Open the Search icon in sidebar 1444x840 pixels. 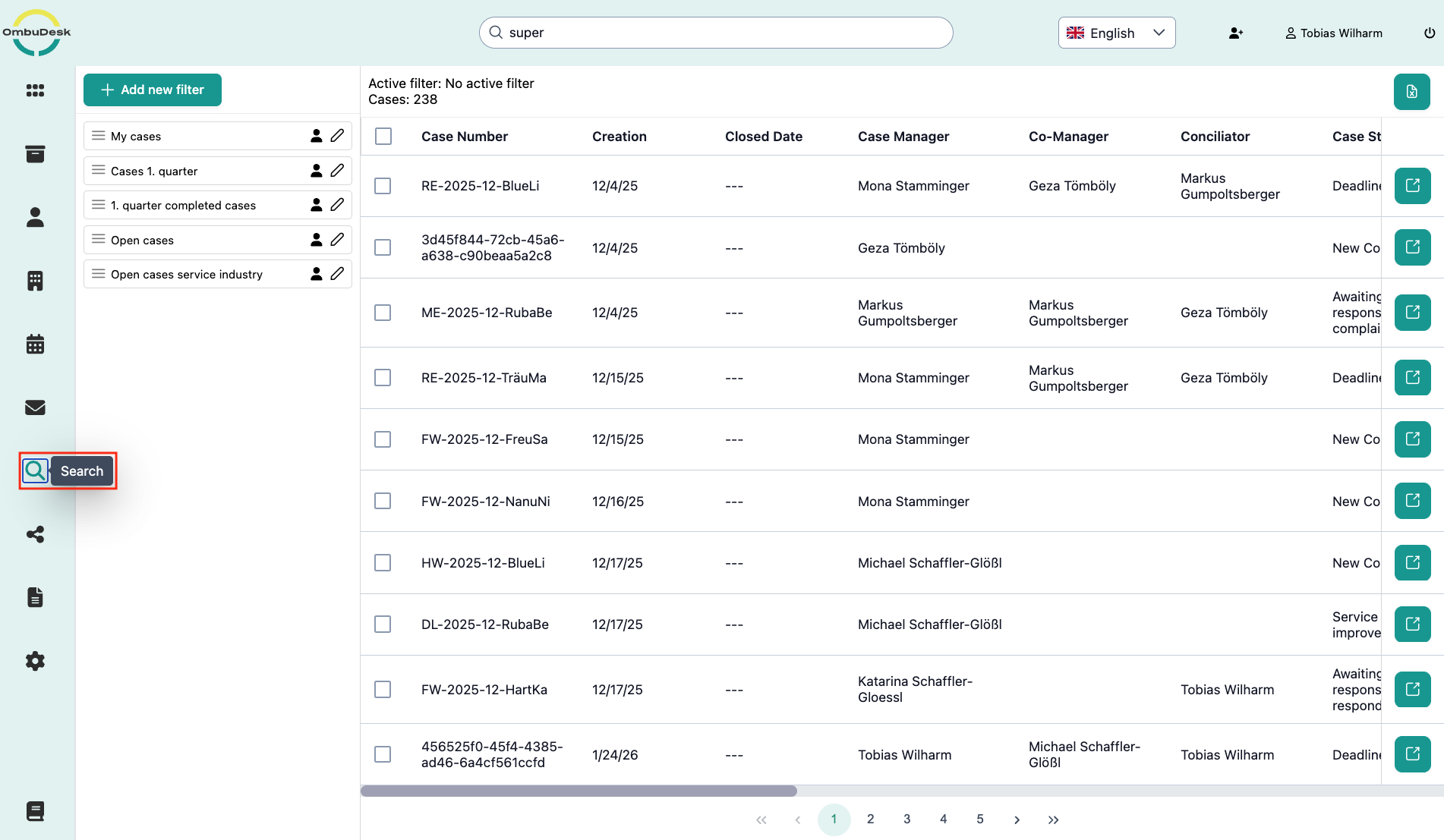click(35, 471)
